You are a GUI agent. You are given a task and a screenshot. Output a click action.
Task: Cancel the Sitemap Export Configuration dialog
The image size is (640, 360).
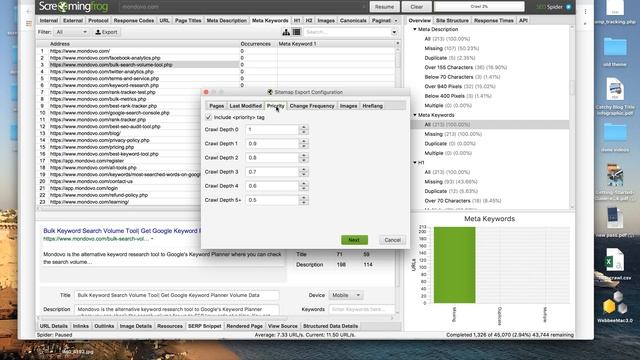coord(392,240)
